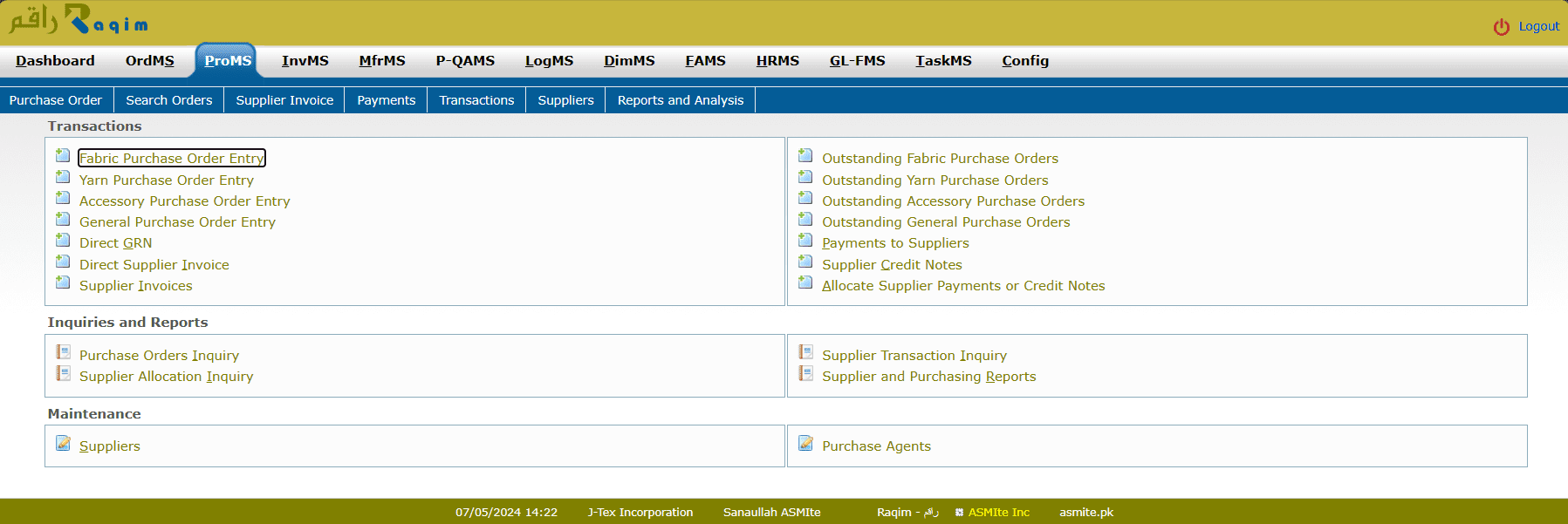Open the GL-FMS module tab
Screen dimensions: 1568x524
click(x=857, y=61)
